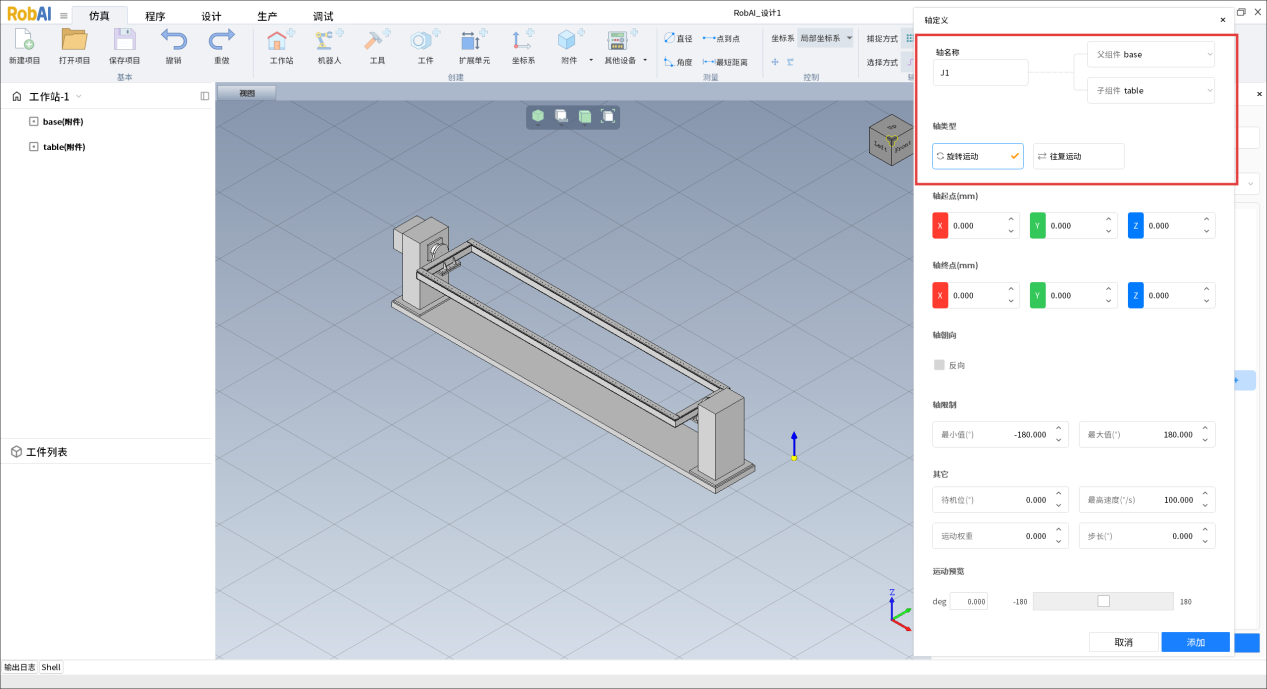
Task: Open a project with 打开项目 icon
Action: 74,41
